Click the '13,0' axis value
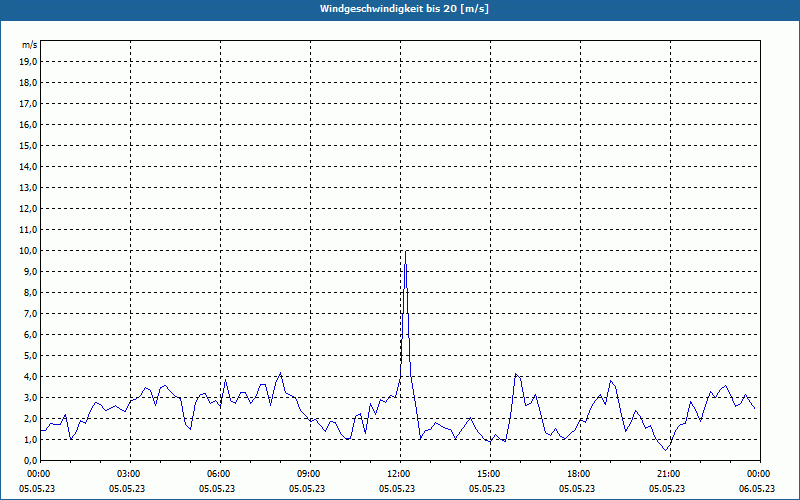This screenshot has height=500, width=800. click(x=28, y=188)
